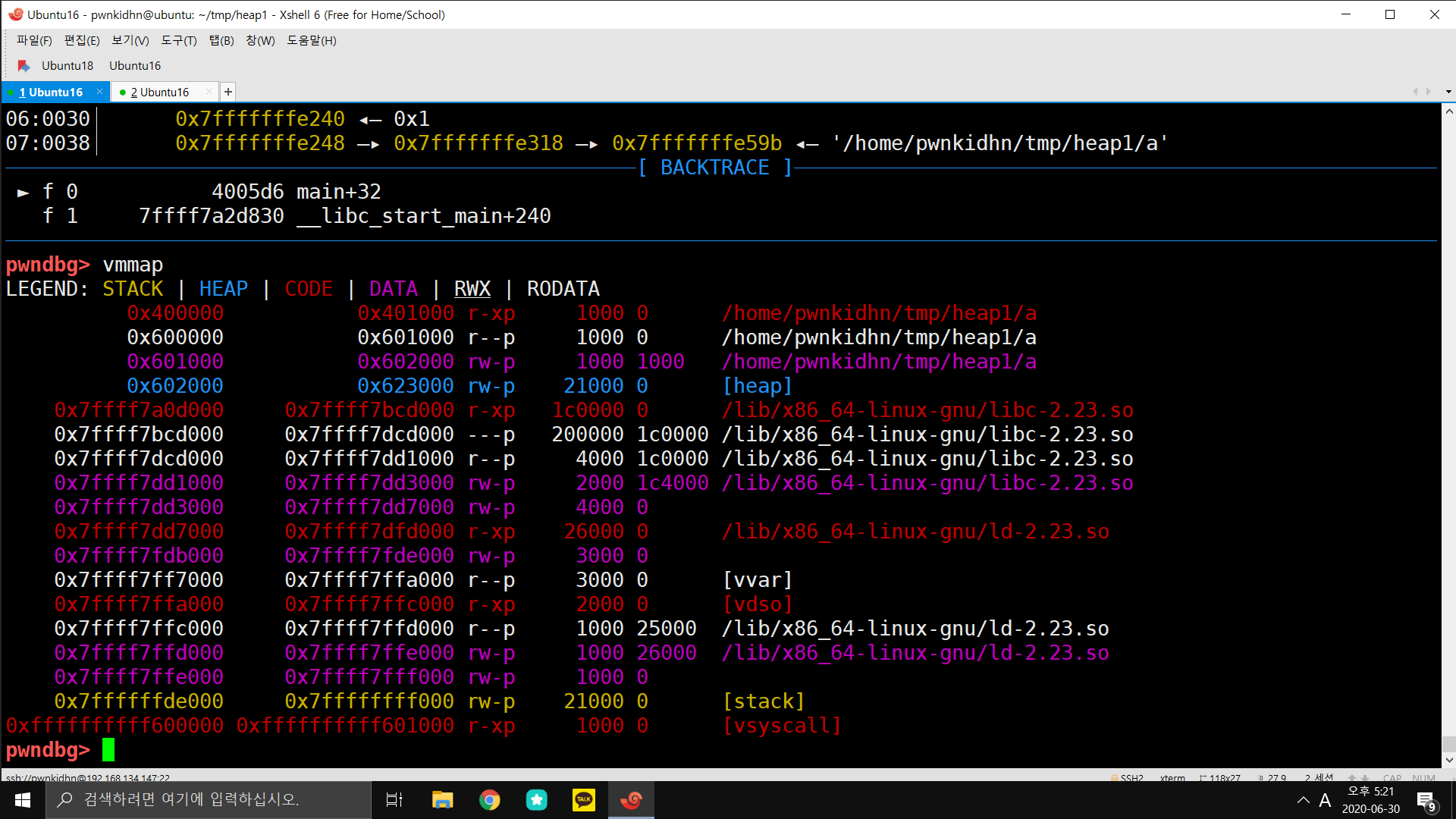The width and height of the screenshot is (1456, 819).
Task: Open the 도움말(H) menu
Action: 312,40
